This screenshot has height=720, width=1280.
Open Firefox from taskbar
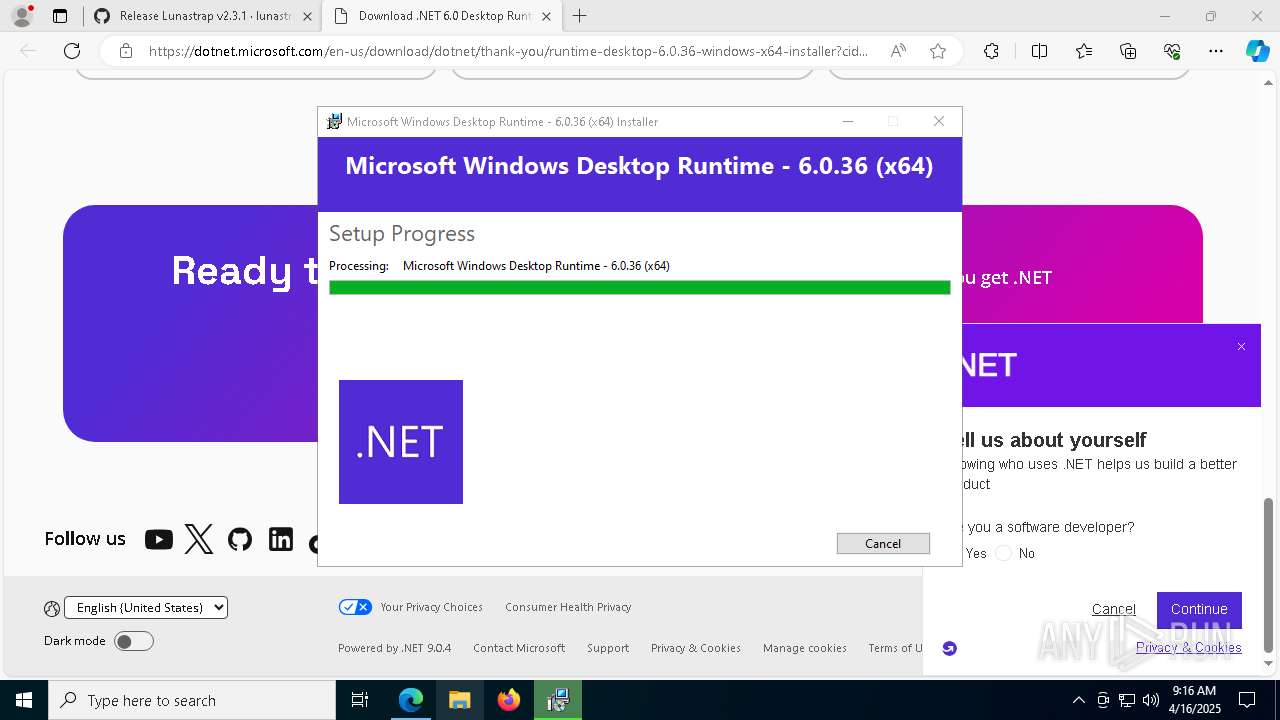[x=508, y=700]
